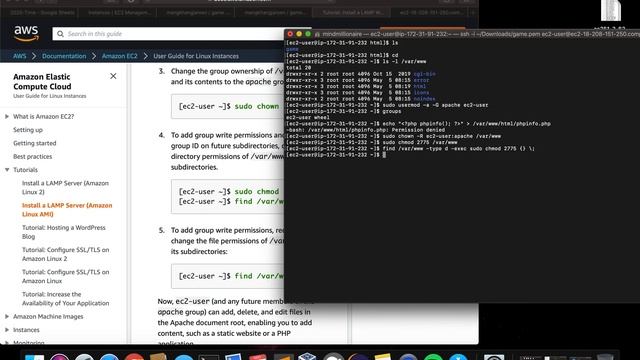Open 'Tutorial: Increase the Availability of Your Application'
This screenshot has width=640, height=360.
[x=66, y=299]
